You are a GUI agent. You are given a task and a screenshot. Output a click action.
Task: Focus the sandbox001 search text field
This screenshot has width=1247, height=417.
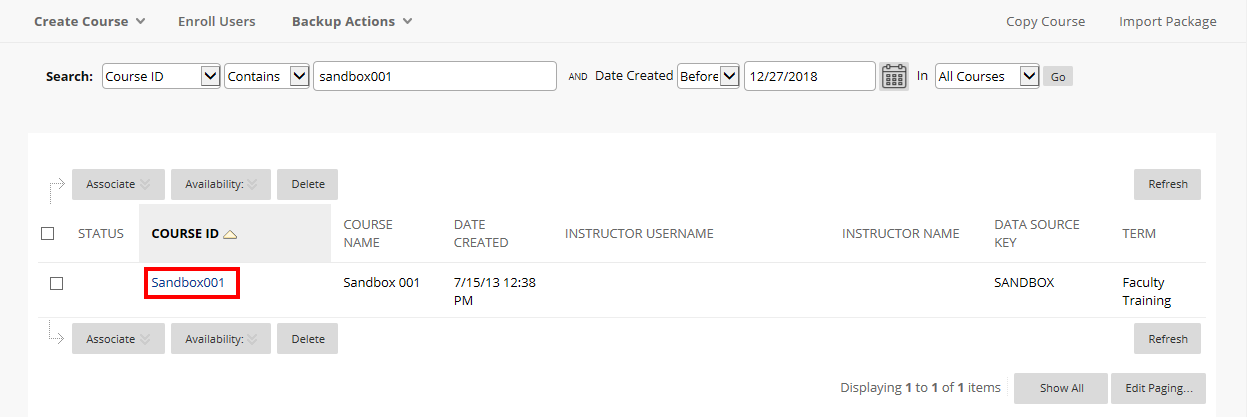pyautogui.click(x=435, y=76)
